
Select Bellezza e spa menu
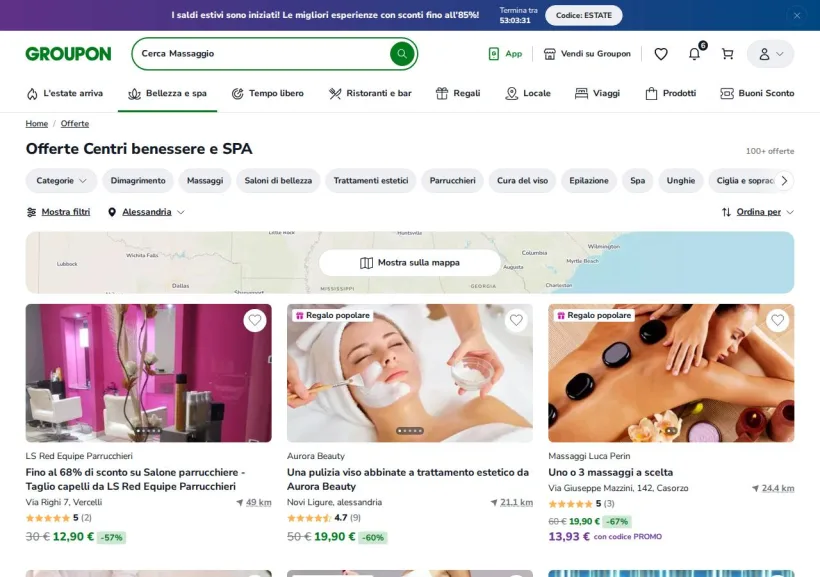point(167,93)
